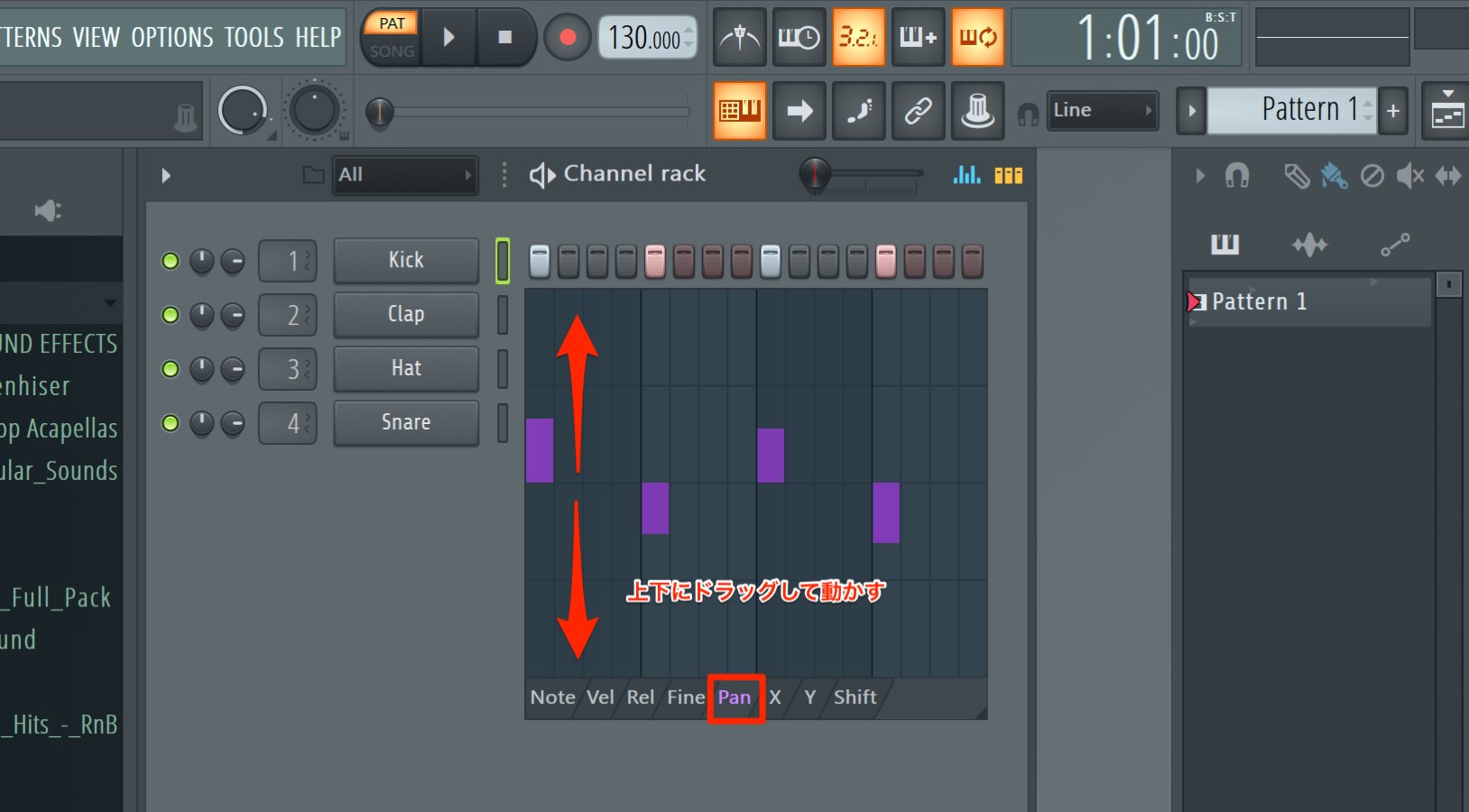
Task: Click the record button
Action: 568,37
